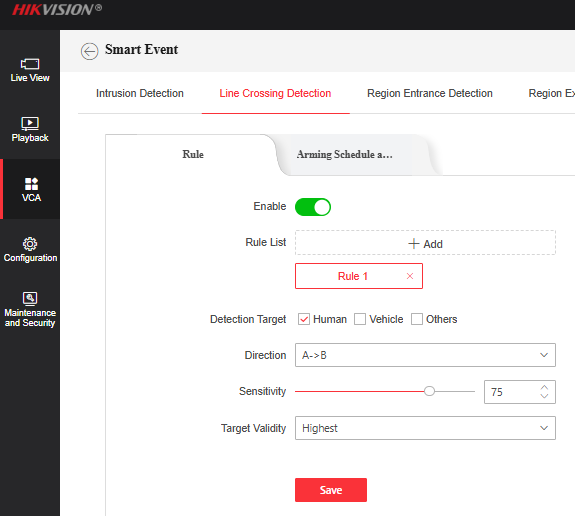The width and height of the screenshot is (575, 516).
Task: Click the Hikvision logo
Action: click(57, 10)
